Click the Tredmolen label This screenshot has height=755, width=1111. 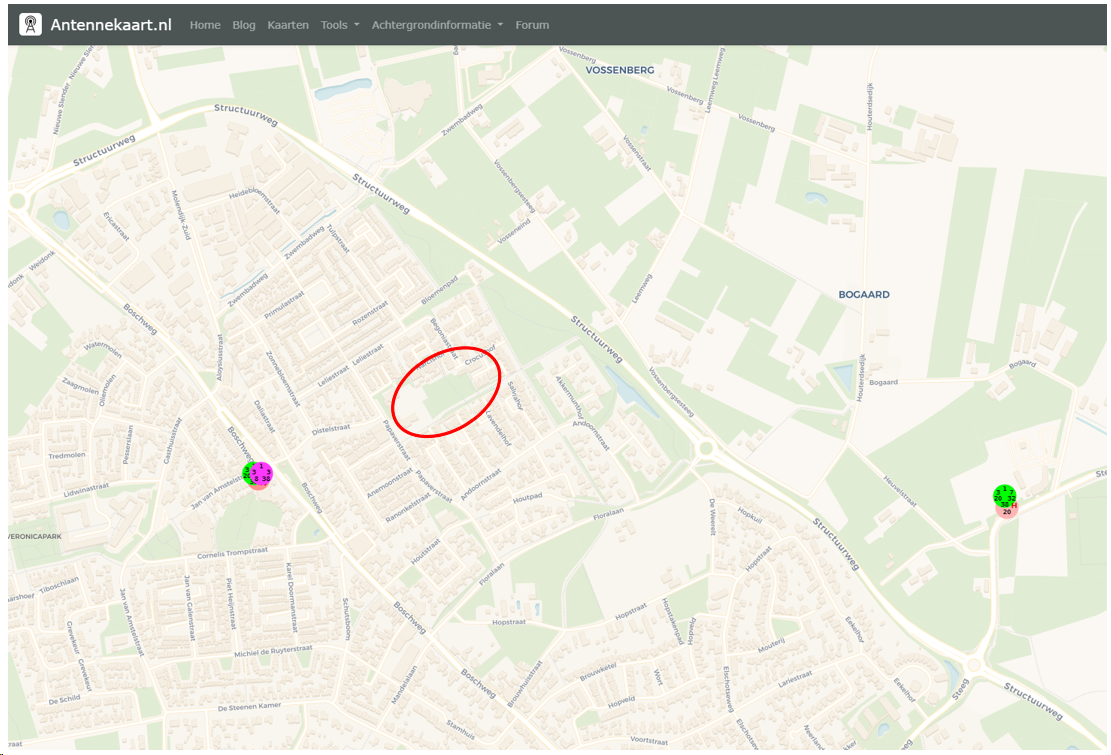click(x=67, y=455)
